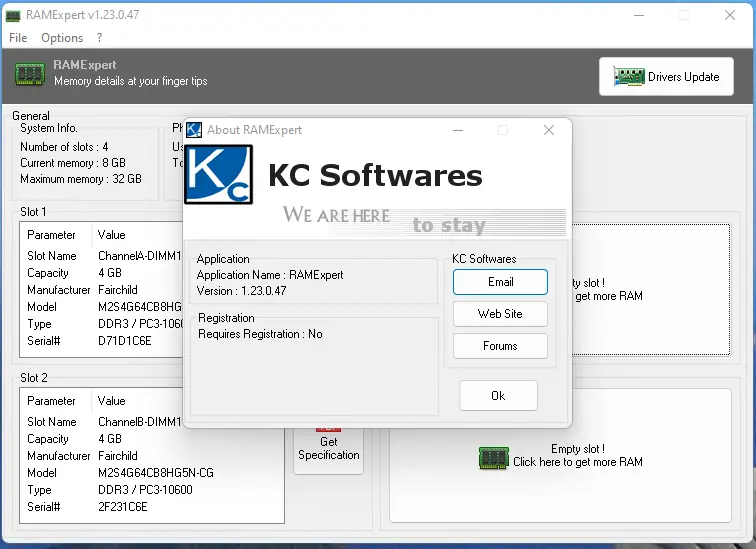Open the Options menu
Image resolution: width=756 pixels, height=549 pixels.
tap(62, 38)
